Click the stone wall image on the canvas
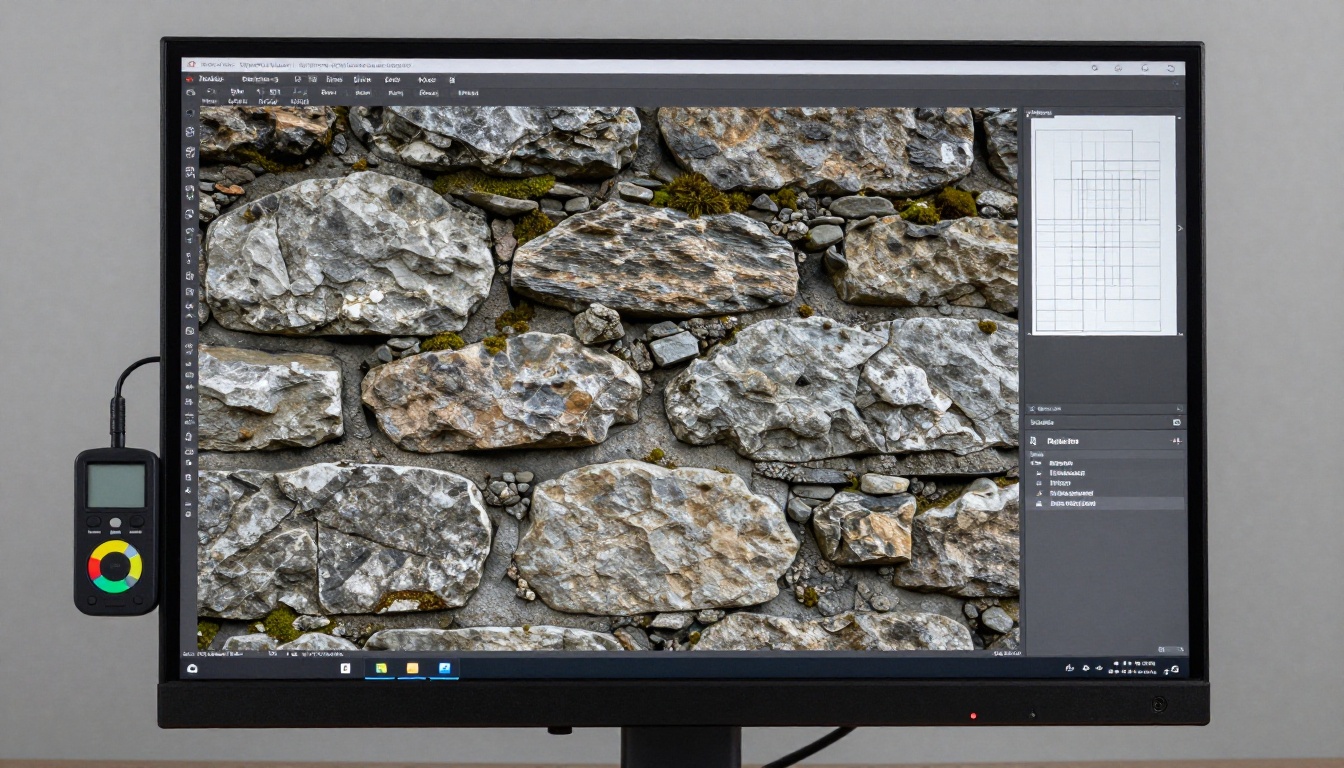Image resolution: width=1344 pixels, height=768 pixels. coord(608,378)
